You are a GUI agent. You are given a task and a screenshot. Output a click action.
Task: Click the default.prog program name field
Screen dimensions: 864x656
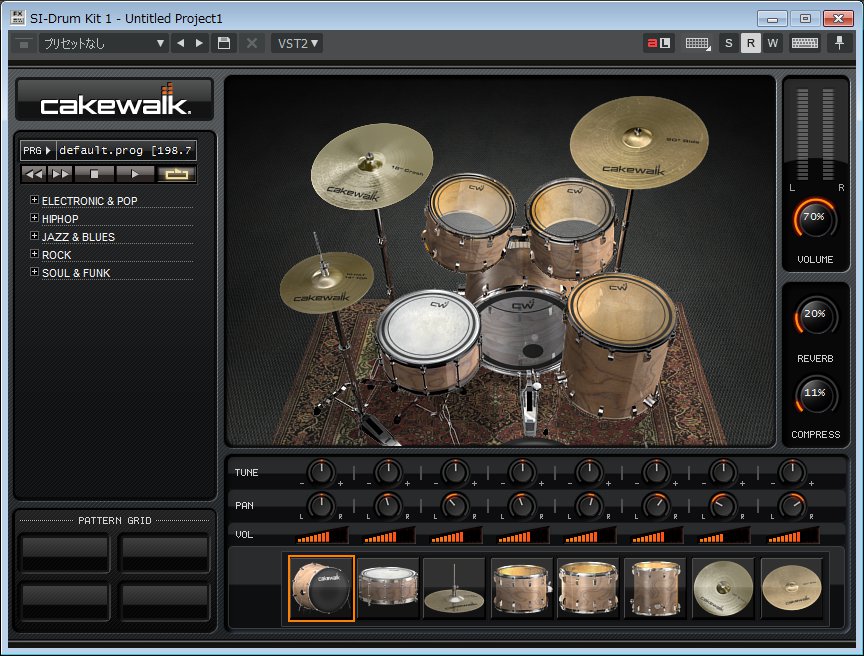pos(126,150)
